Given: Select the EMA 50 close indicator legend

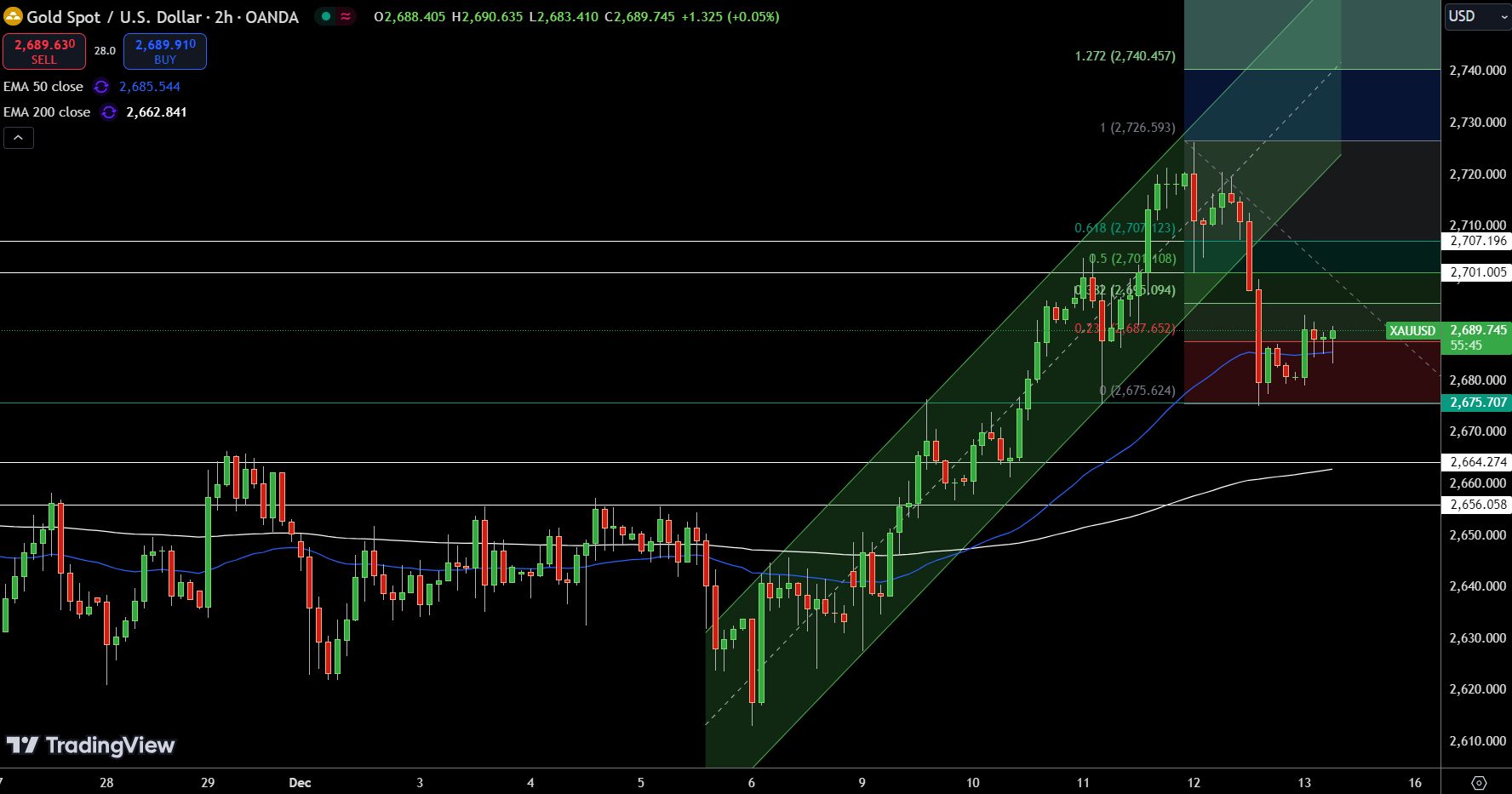Looking at the screenshot, I should click(43, 87).
